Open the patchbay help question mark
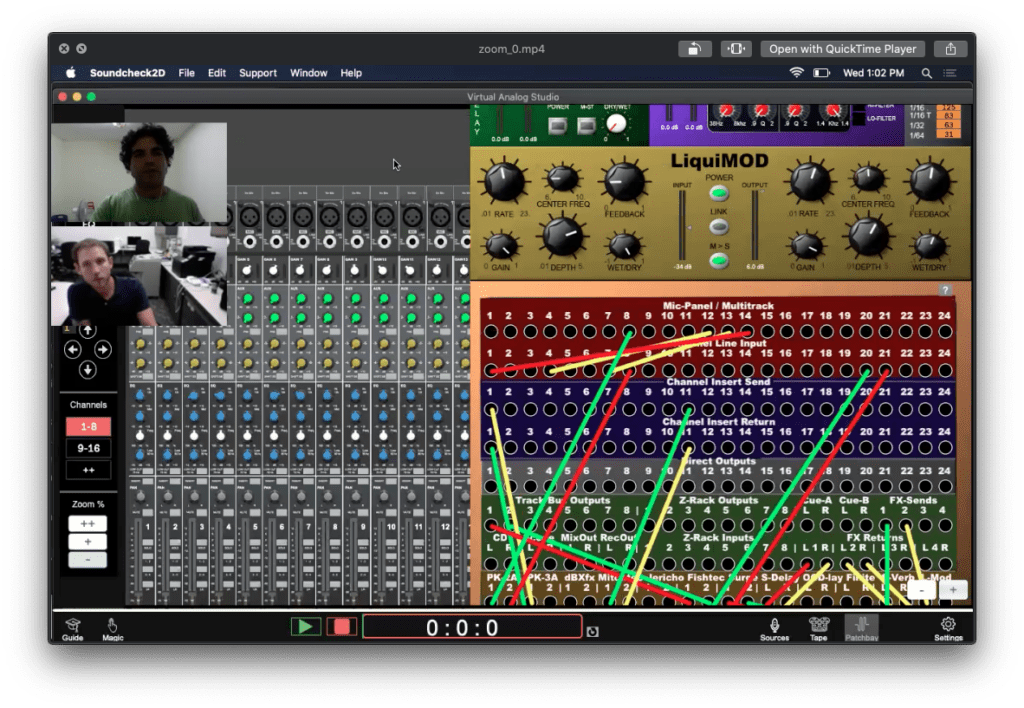The height and width of the screenshot is (708, 1024). [945, 290]
